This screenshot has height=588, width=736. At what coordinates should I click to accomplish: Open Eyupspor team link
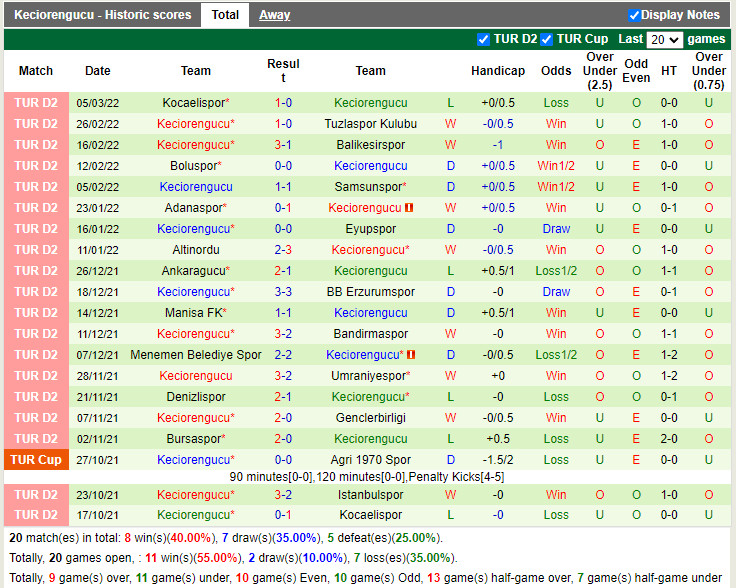(x=370, y=229)
